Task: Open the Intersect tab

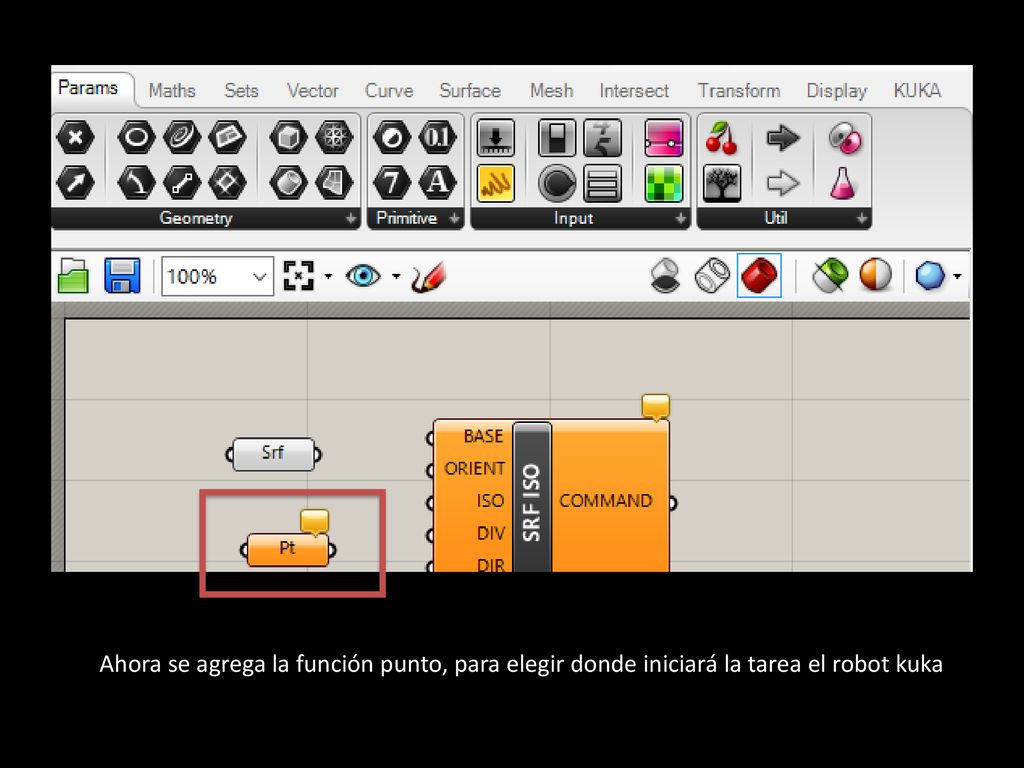Action: click(634, 90)
